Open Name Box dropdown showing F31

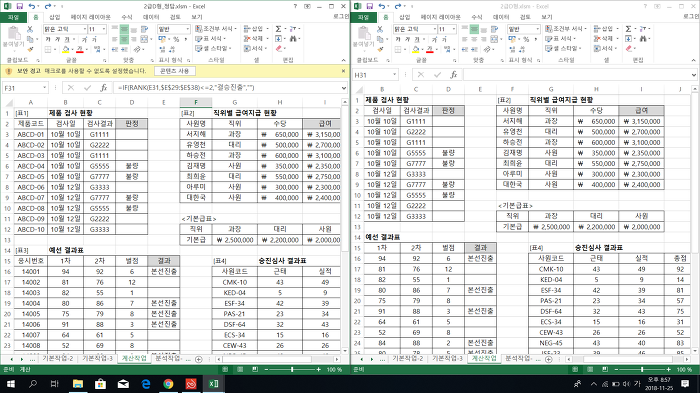pos(45,88)
